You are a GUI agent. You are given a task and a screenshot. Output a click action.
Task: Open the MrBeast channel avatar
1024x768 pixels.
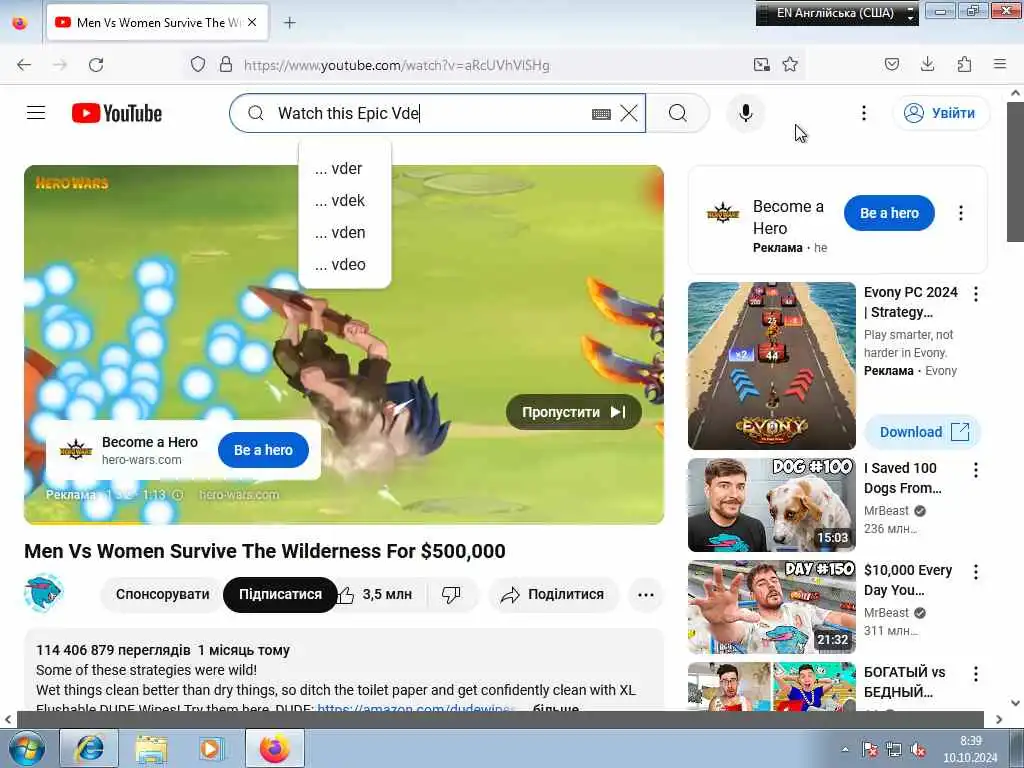44,593
